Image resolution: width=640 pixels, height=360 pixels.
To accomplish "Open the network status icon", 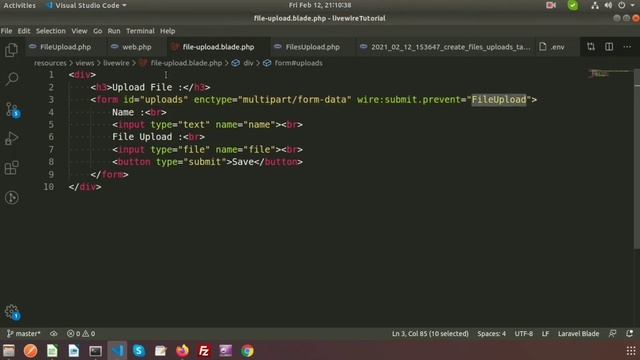I will [x=595, y=5].
